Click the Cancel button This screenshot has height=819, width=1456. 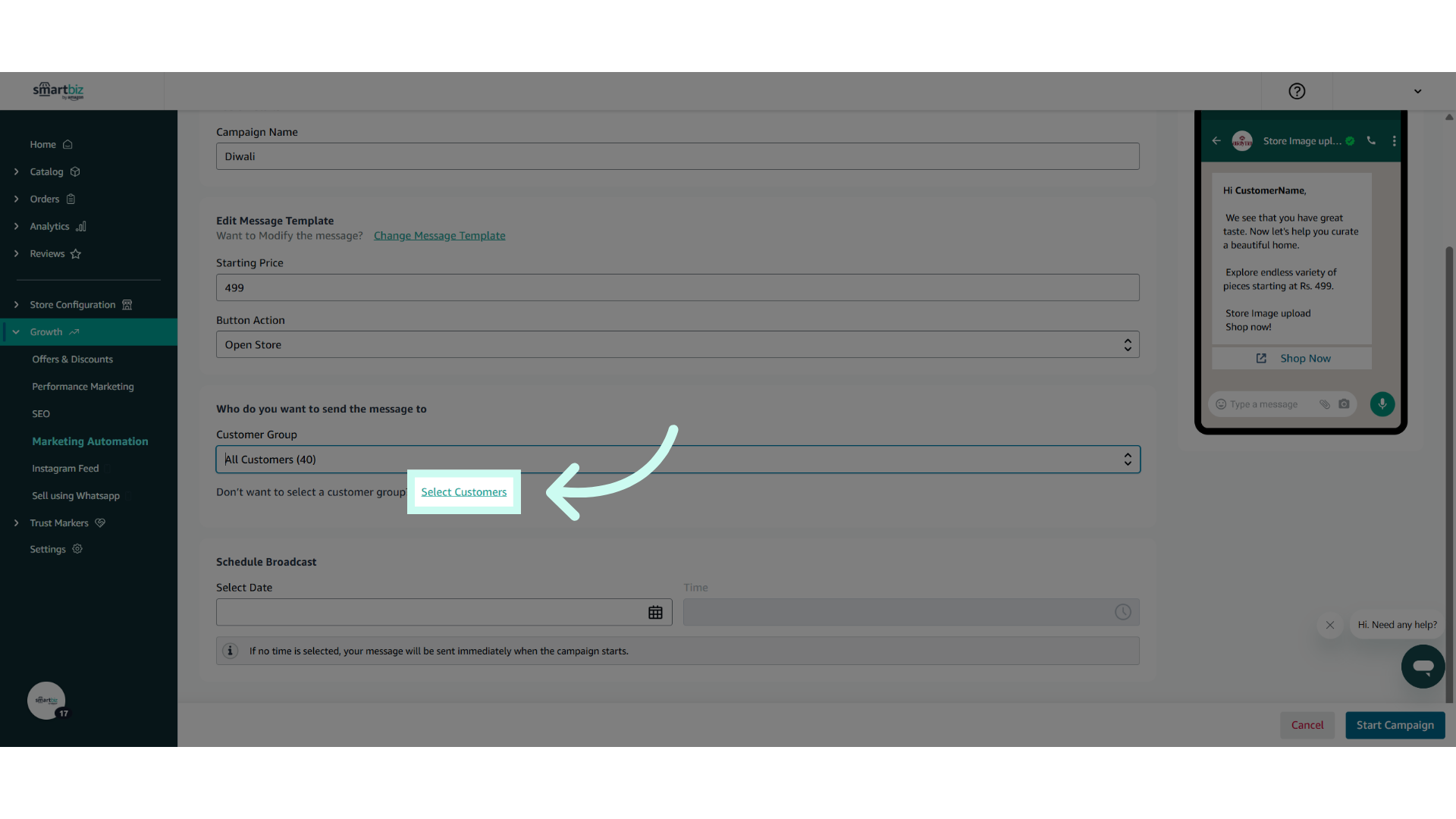[1307, 725]
